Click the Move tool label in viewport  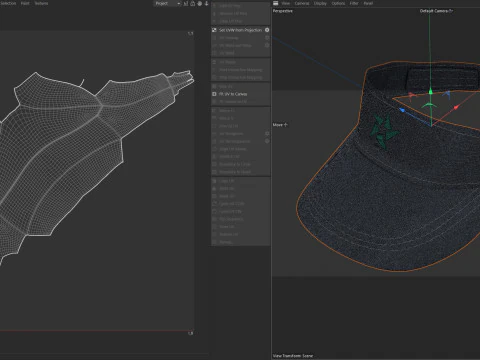coord(280,125)
